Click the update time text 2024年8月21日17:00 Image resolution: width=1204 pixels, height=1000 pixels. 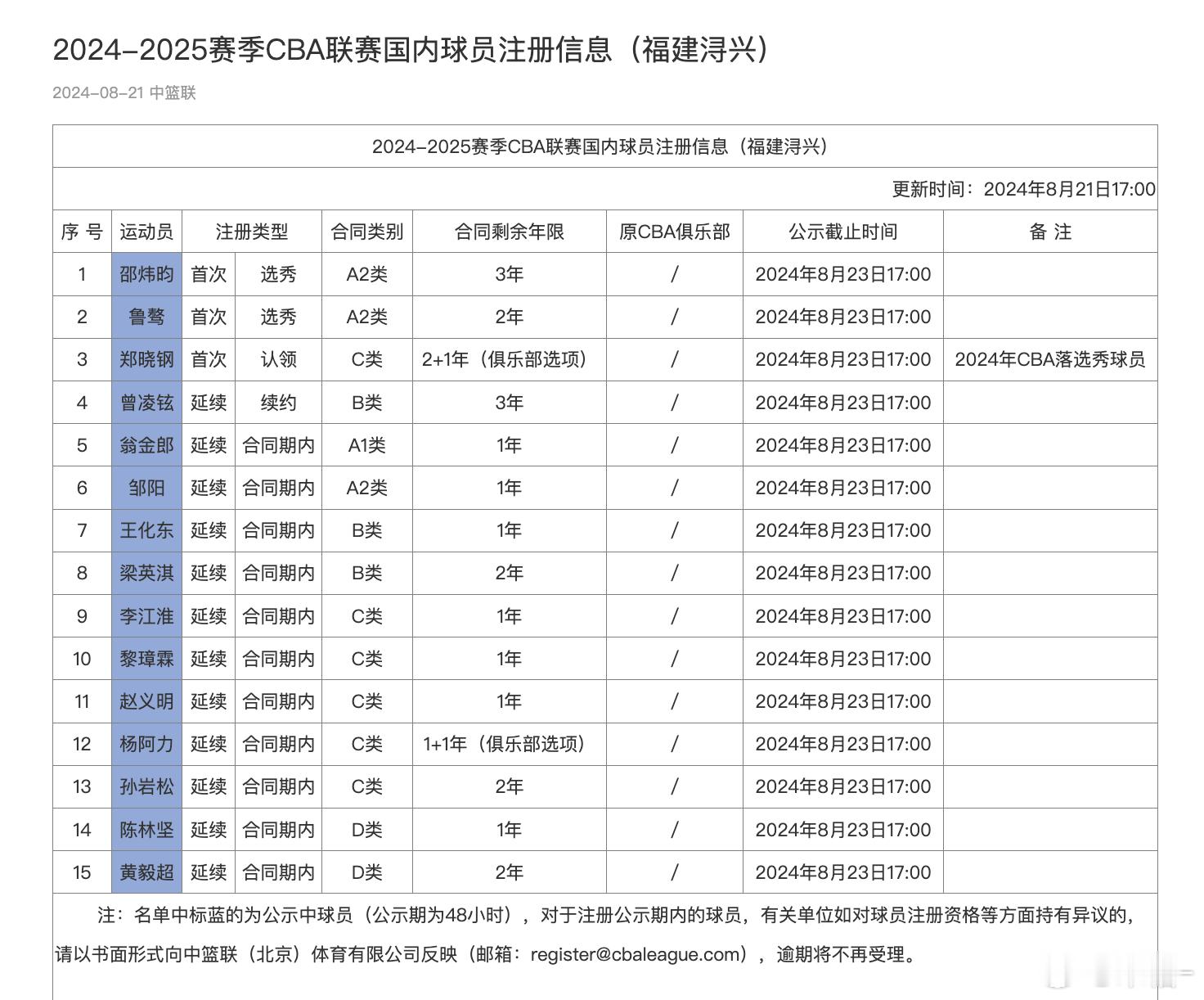[1067, 189]
